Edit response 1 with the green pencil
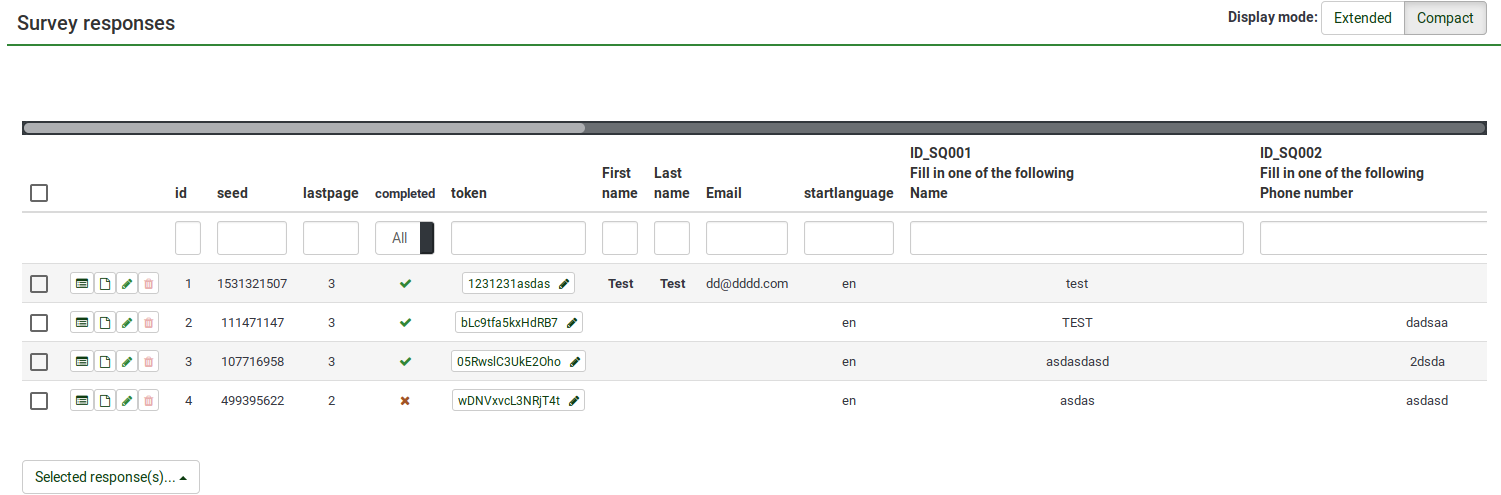1501x495 pixels. tap(126, 284)
